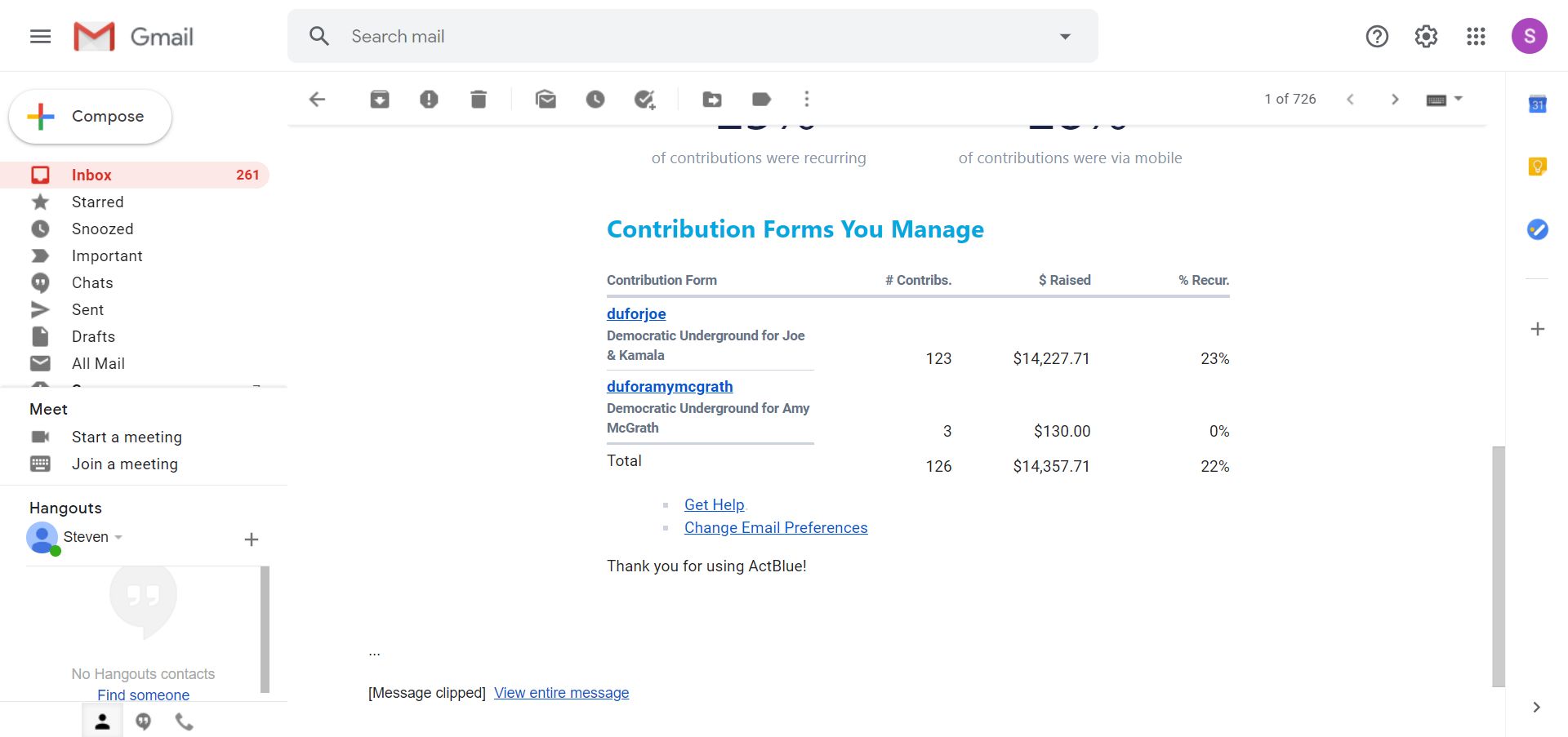
Task: Open the Labels icon in the toolbar
Action: 761,100
